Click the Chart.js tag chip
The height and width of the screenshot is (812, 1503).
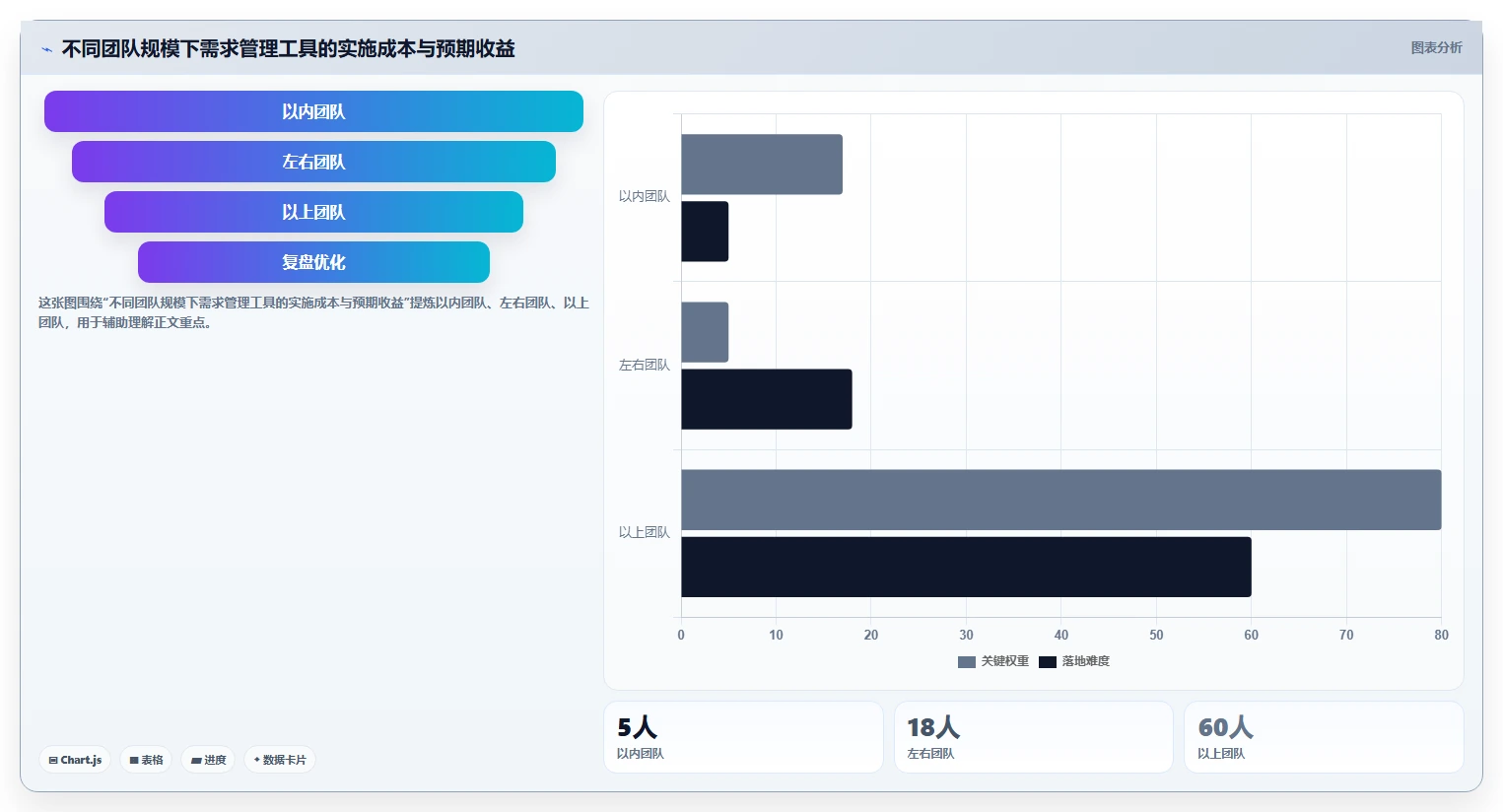(75, 760)
